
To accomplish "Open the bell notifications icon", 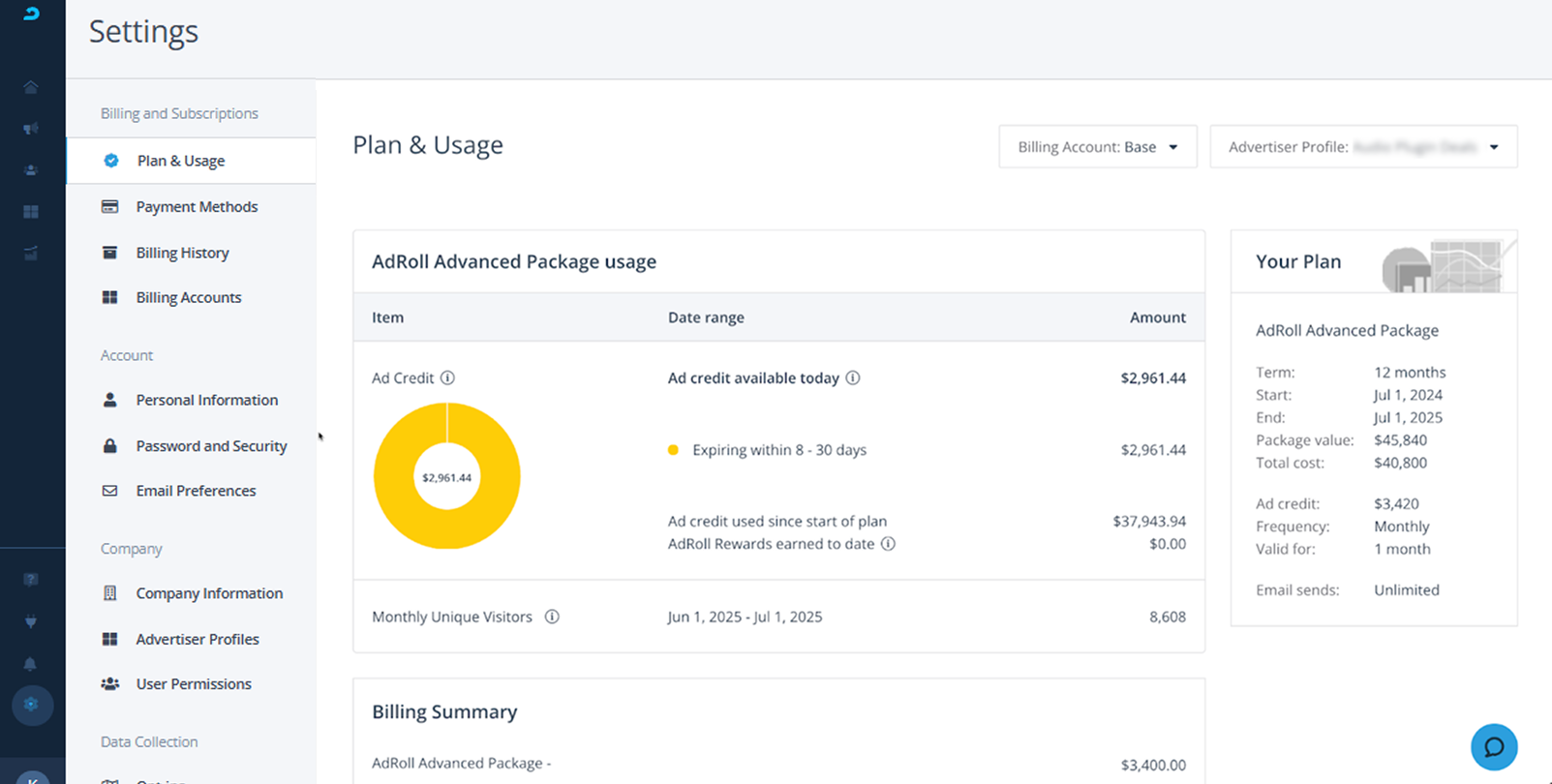I will click(x=31, y=664).
